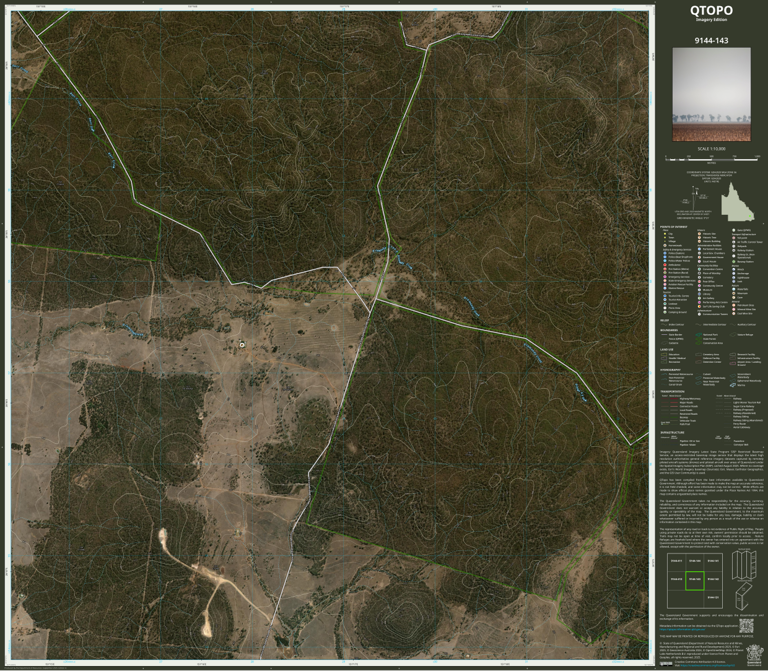Image resolution: width=768 pixels, height=671 pixels.
Task: Click the POINTS OF INTEREST legend heading
Action: tap(674, 227)
